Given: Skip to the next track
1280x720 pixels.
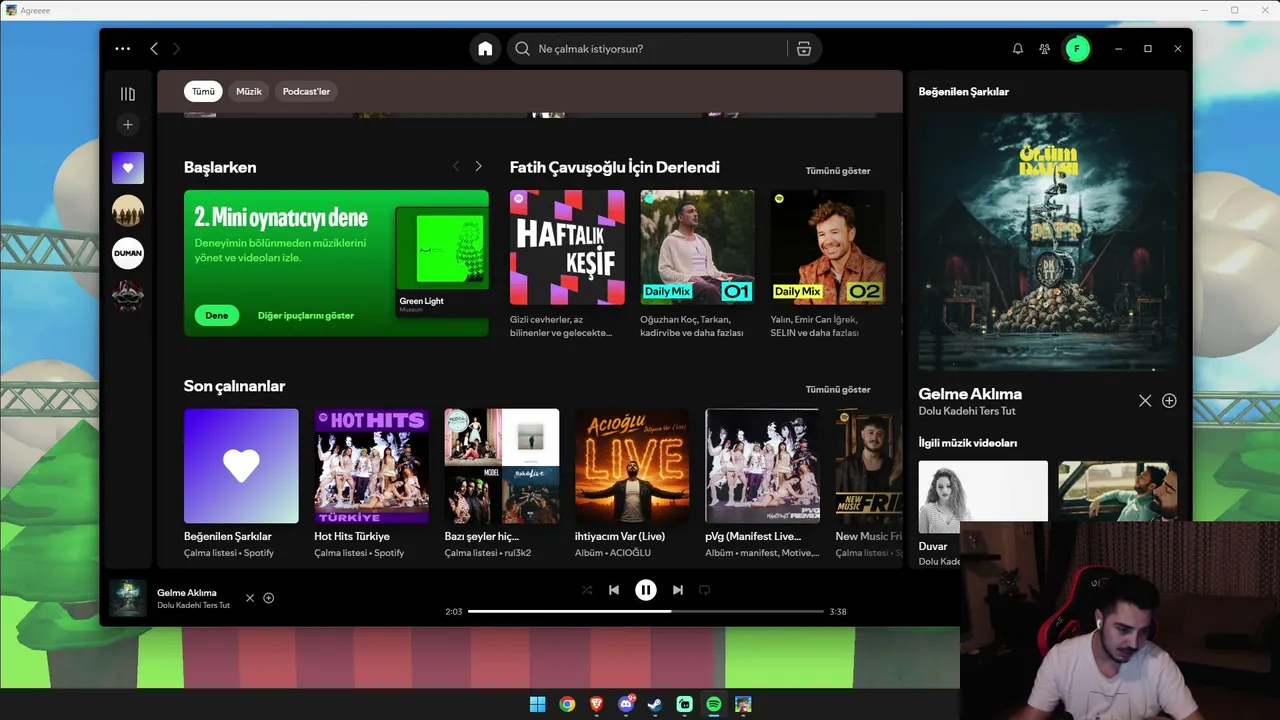Looking at the screenshot, I should coord(678,590).
